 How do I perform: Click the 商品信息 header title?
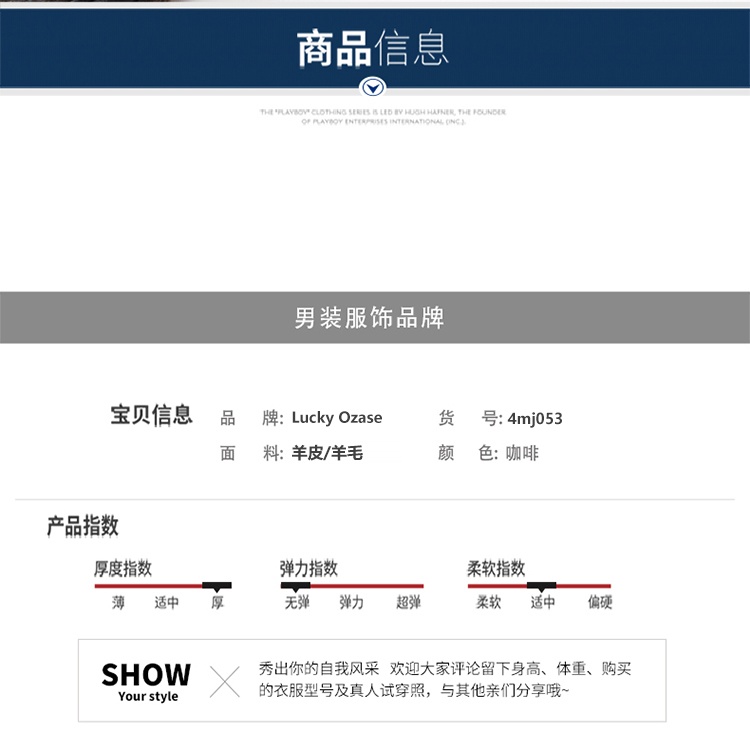coord(373,48)
